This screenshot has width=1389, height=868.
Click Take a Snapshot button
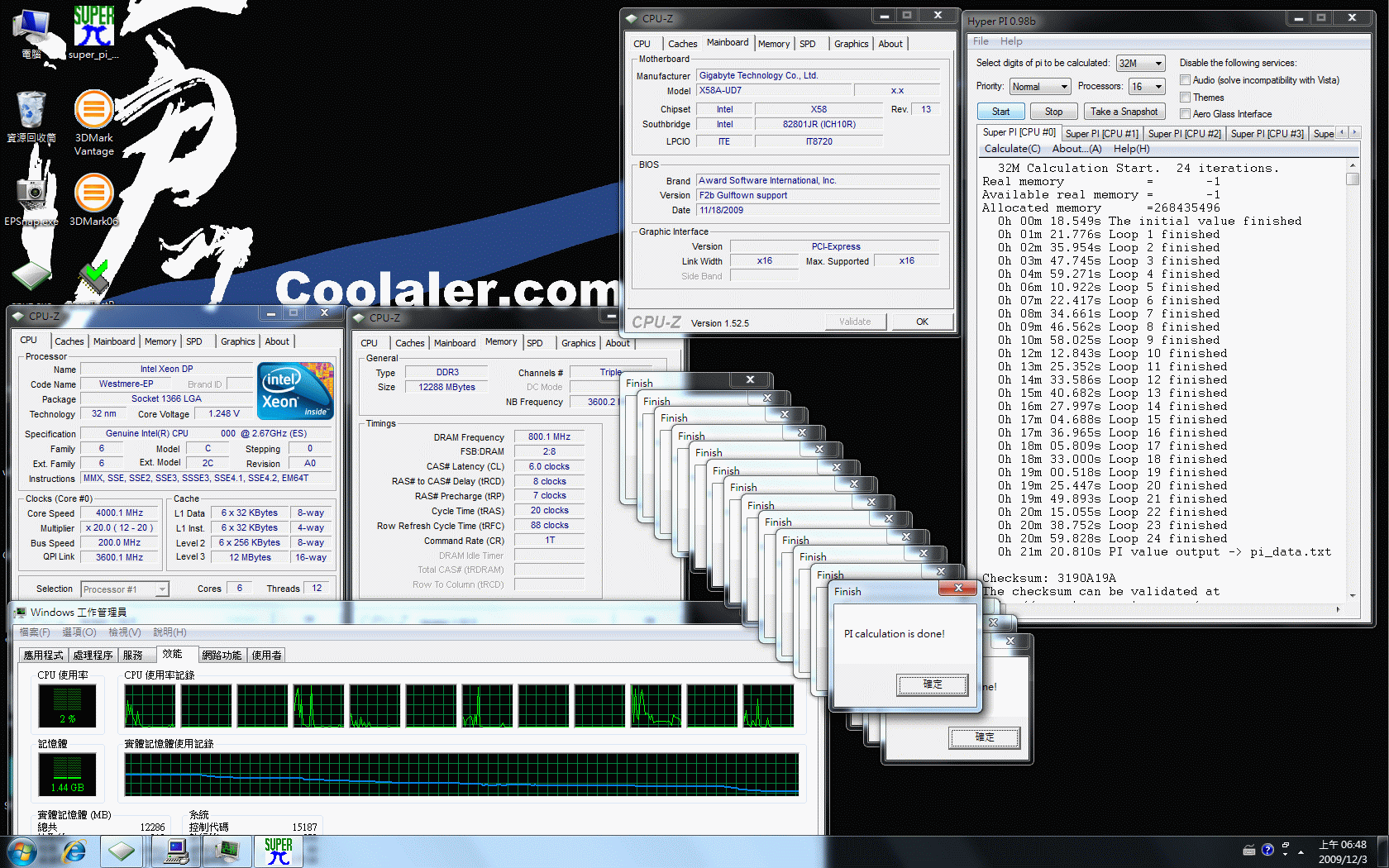(1124, 112)
